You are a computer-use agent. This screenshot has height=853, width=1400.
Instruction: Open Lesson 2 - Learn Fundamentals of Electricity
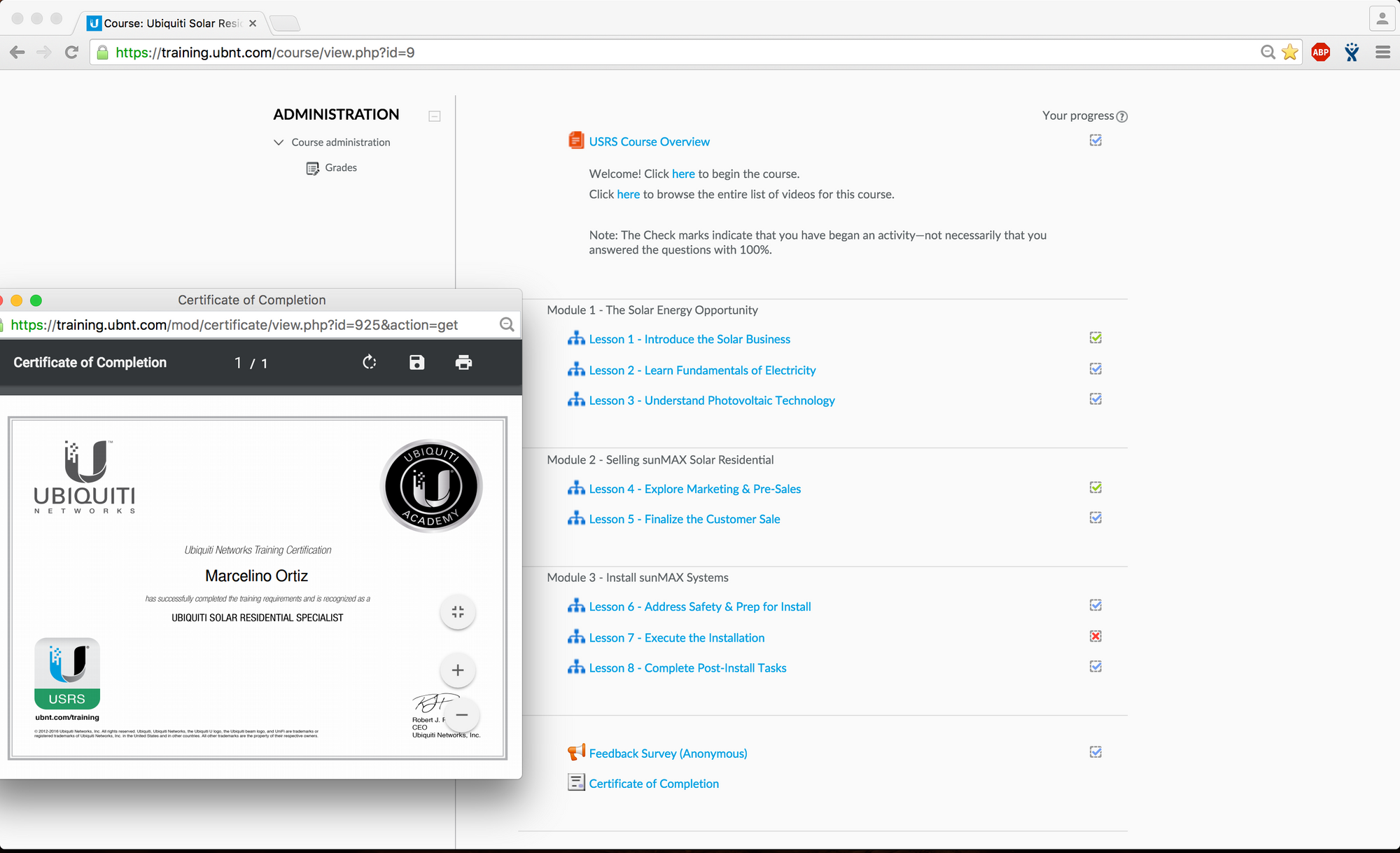click(x=703, y=370)
